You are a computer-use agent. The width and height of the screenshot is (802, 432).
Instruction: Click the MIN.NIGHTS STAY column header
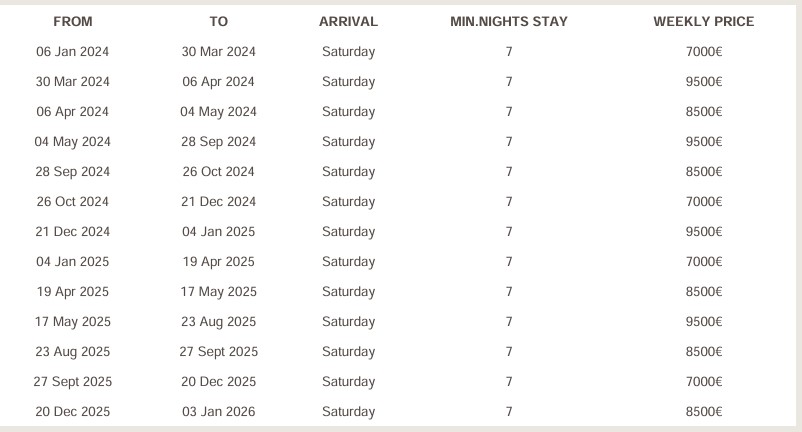[x=509, y=21]
